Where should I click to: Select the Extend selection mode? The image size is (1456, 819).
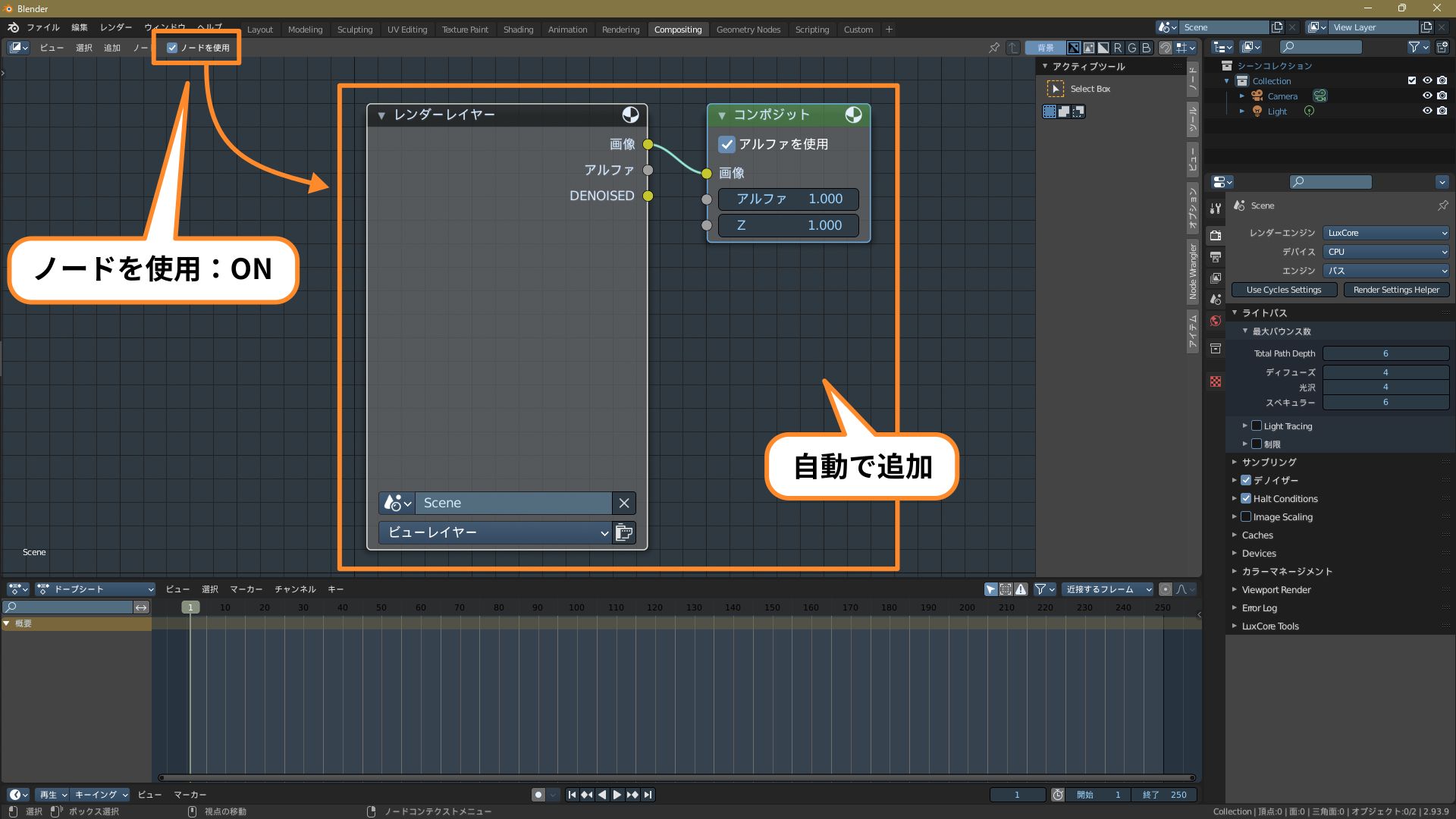click(1064, 111)
